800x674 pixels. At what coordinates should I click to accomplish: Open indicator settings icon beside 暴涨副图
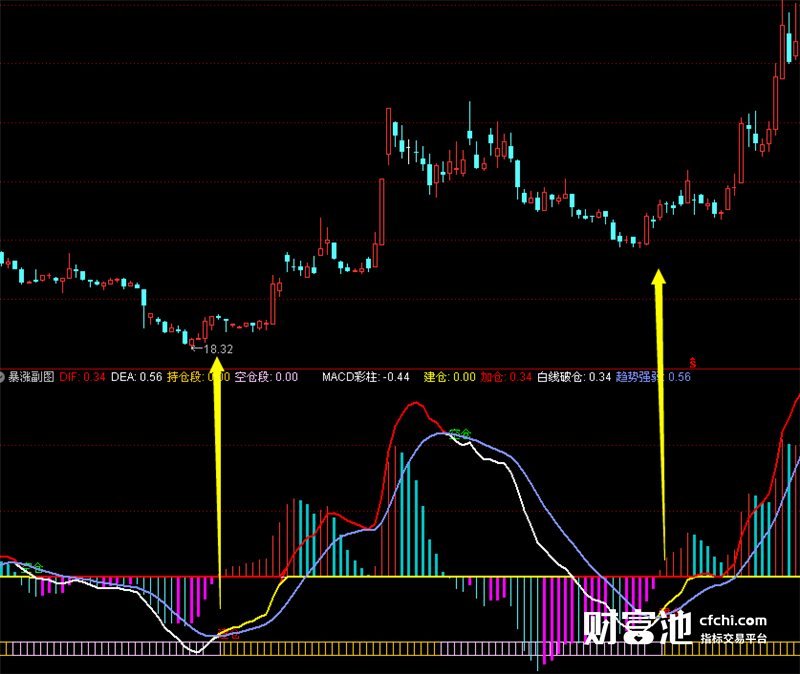(2, 377)
